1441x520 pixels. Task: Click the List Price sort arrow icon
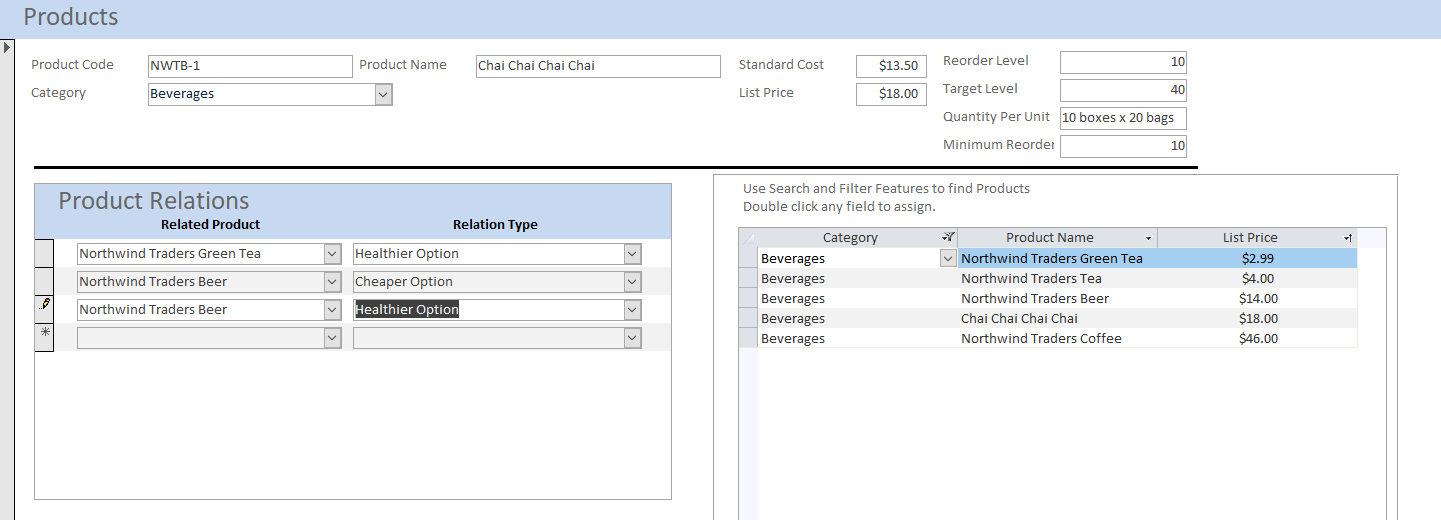tap(1348, 238)
